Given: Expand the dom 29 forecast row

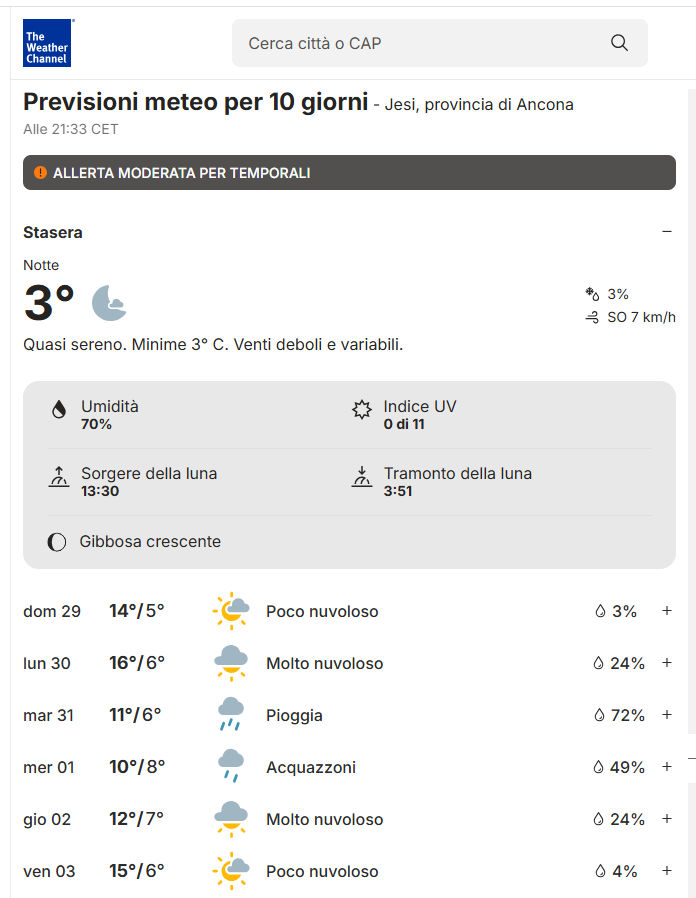Looking at the screenshot, I should click(667, 611).
